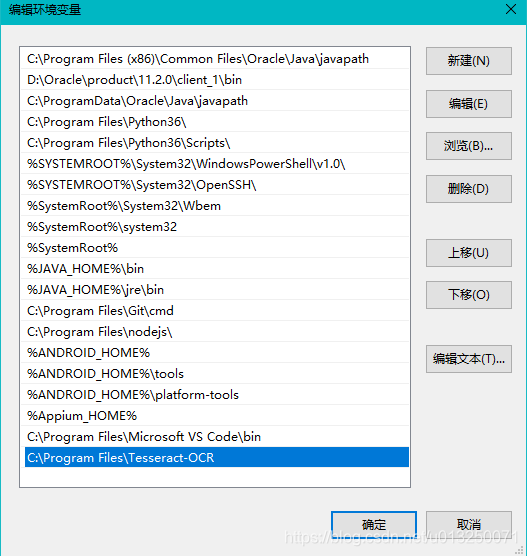The image size is (527, 556).
Task: Close the 编辑环境变量 dialog
Action: (511, 10)
